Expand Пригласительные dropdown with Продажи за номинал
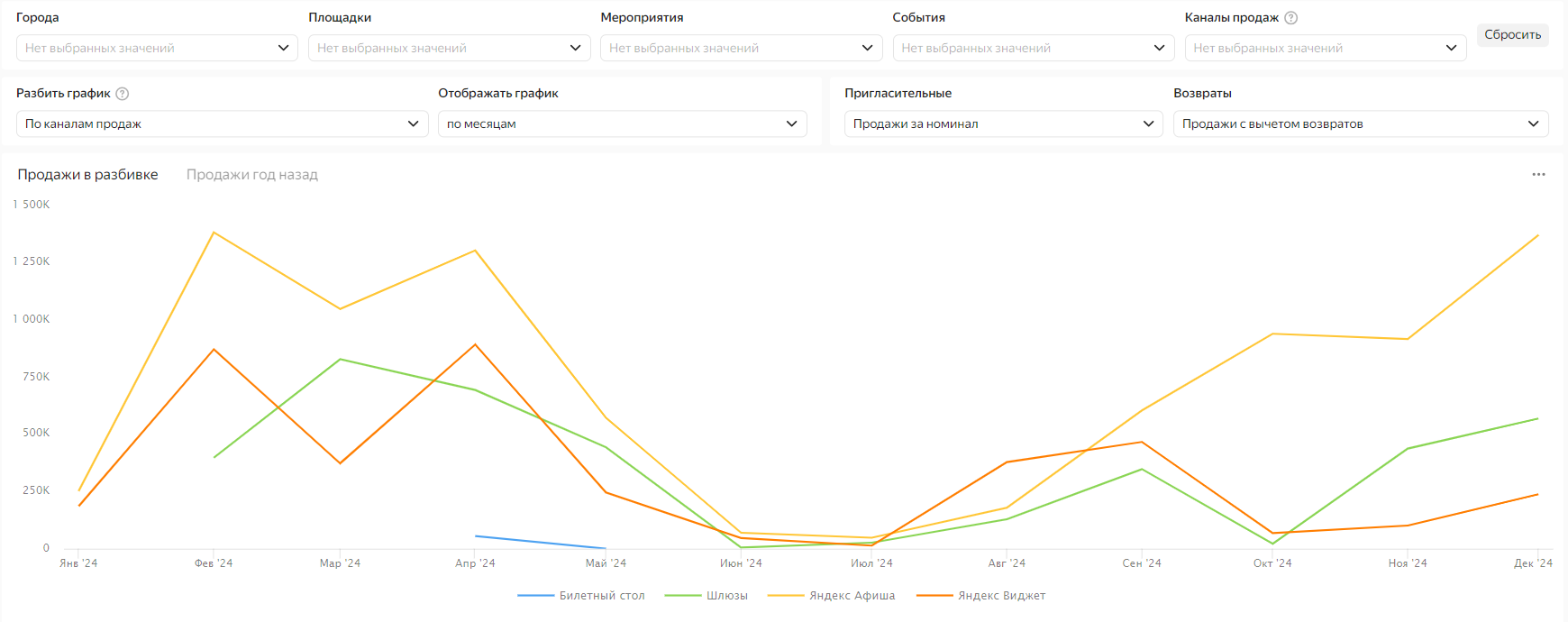The height and width of the screenshot is (622, 1568). 1003,124
